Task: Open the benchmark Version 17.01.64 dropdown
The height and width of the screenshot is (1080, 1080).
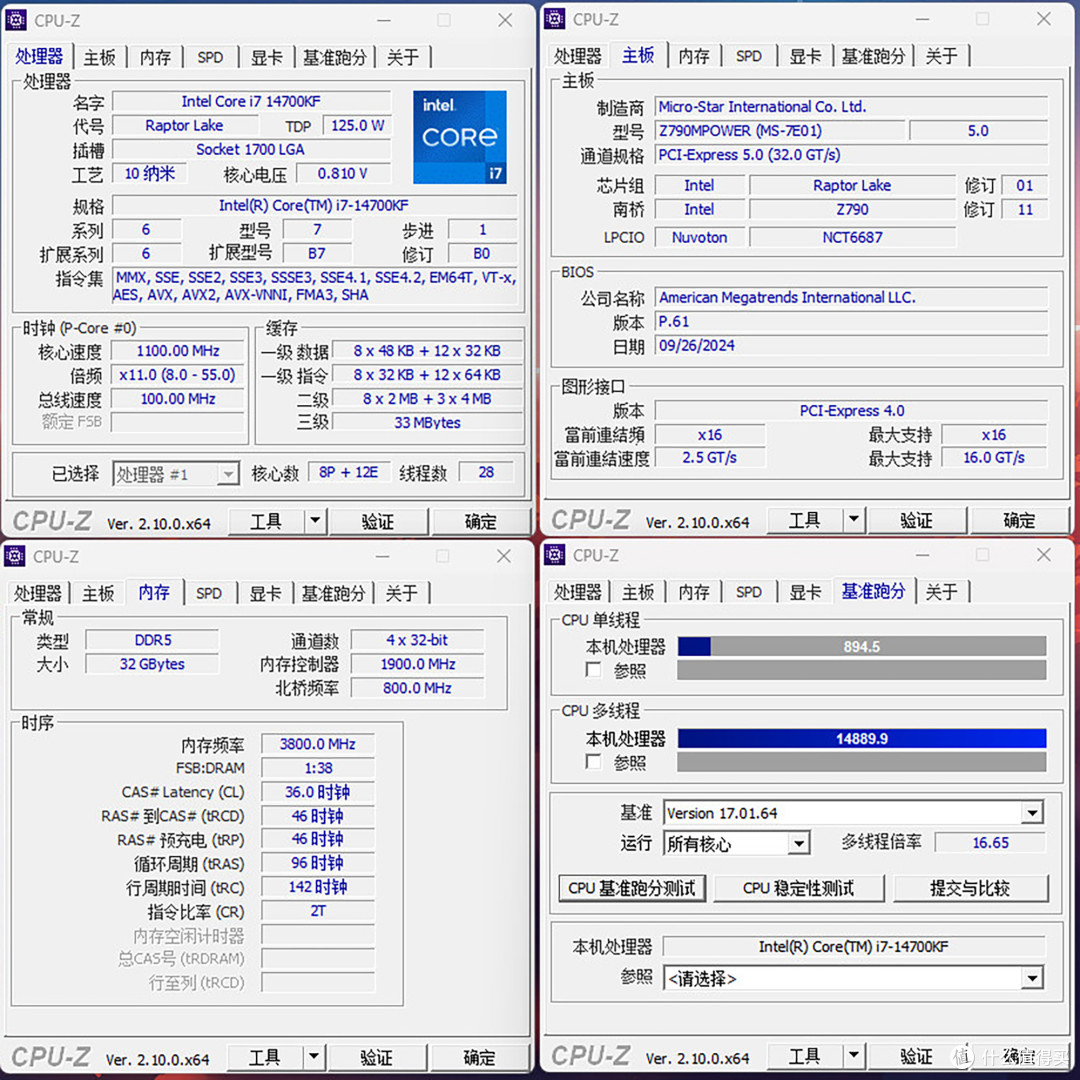Action: point(1033,812)
